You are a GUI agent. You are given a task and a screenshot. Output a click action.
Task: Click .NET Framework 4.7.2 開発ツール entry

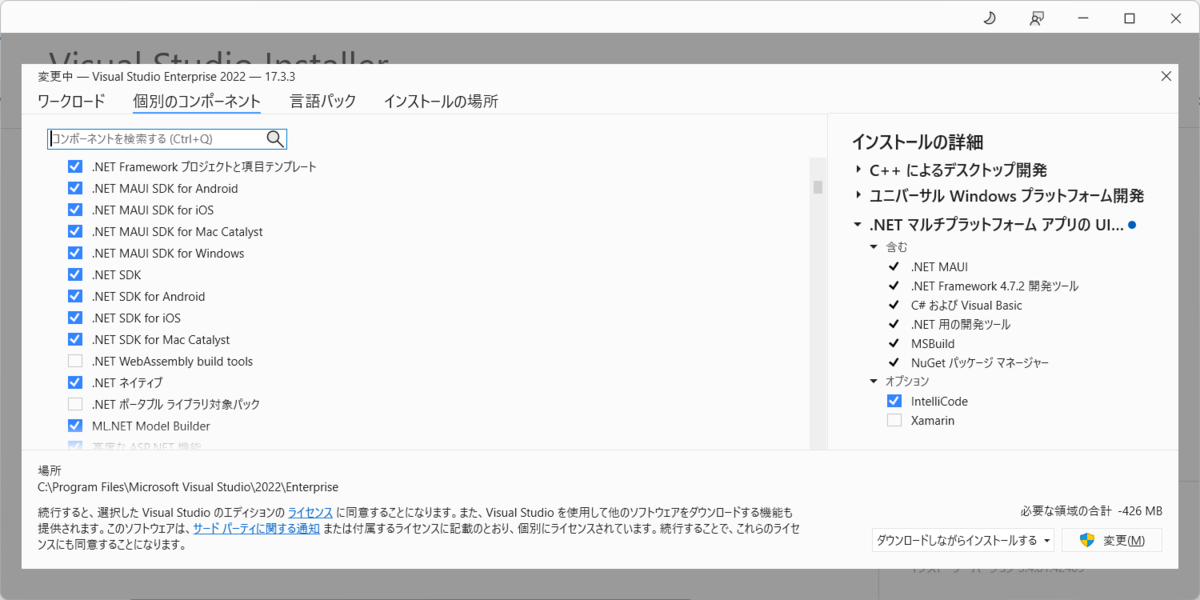tap(994, 286)
